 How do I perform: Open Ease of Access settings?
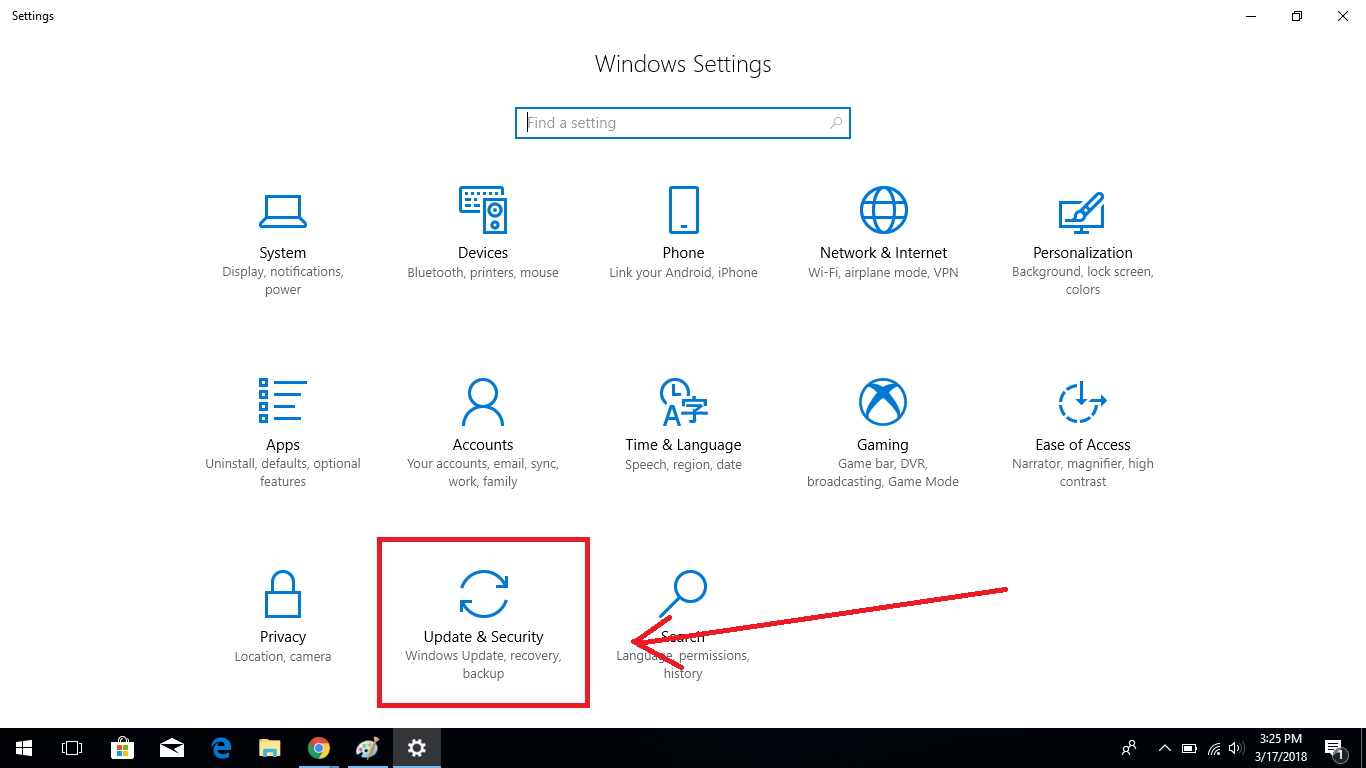tap(1083, 434)
